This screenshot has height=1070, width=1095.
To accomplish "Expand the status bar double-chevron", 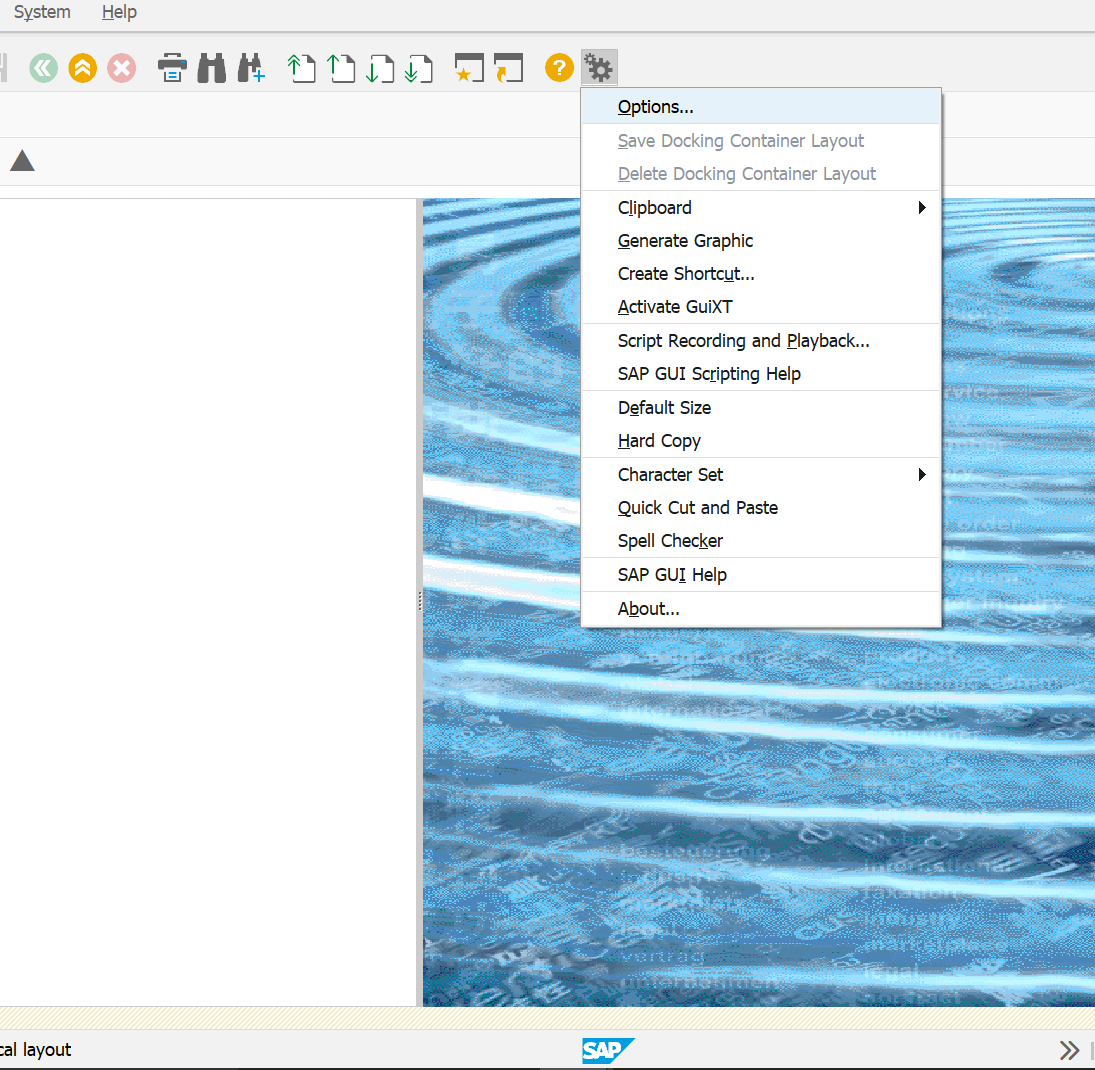I will pos(1069,1050).
